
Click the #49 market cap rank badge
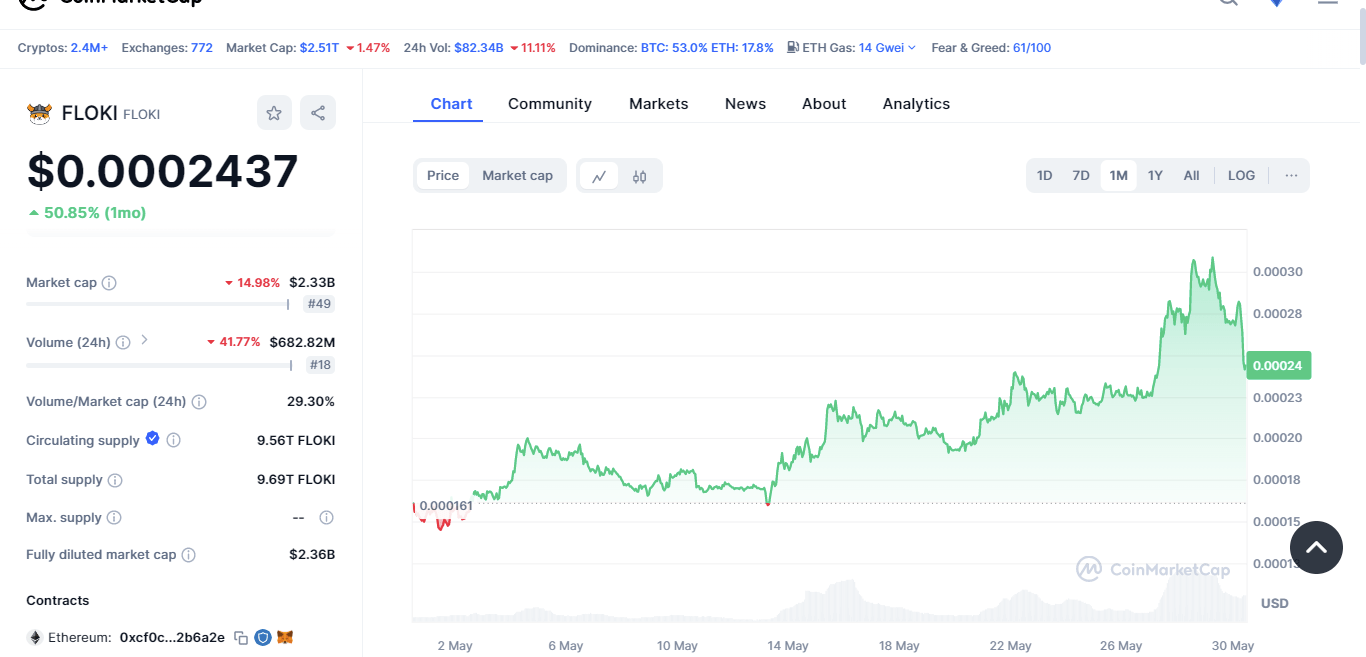point(319,304)
